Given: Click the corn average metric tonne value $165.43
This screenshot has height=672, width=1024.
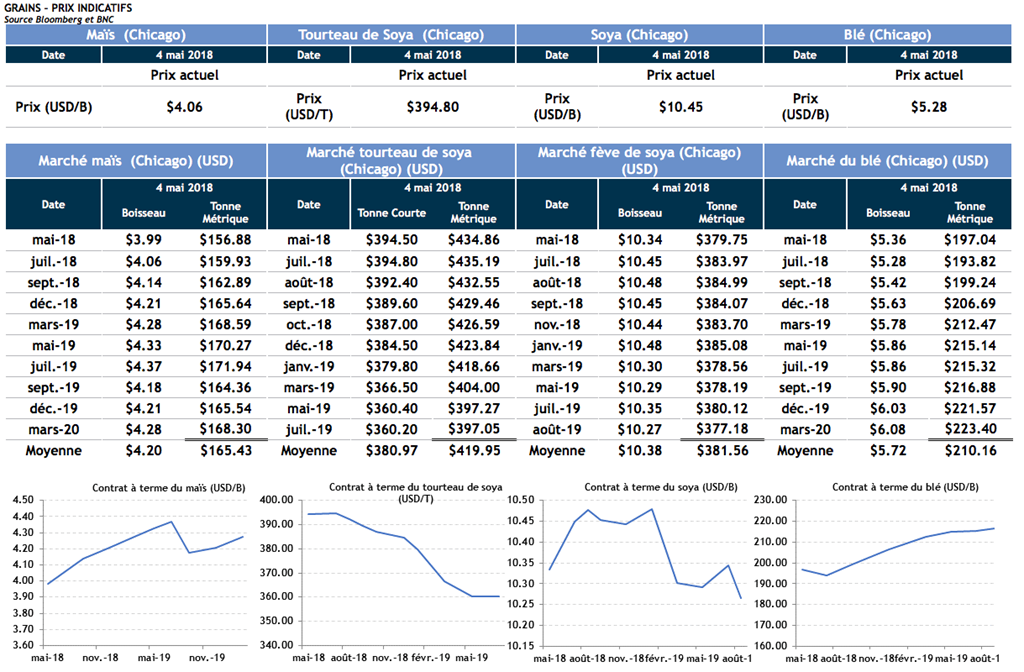Looking at the screenshot, I should click(x=225, y=451).
